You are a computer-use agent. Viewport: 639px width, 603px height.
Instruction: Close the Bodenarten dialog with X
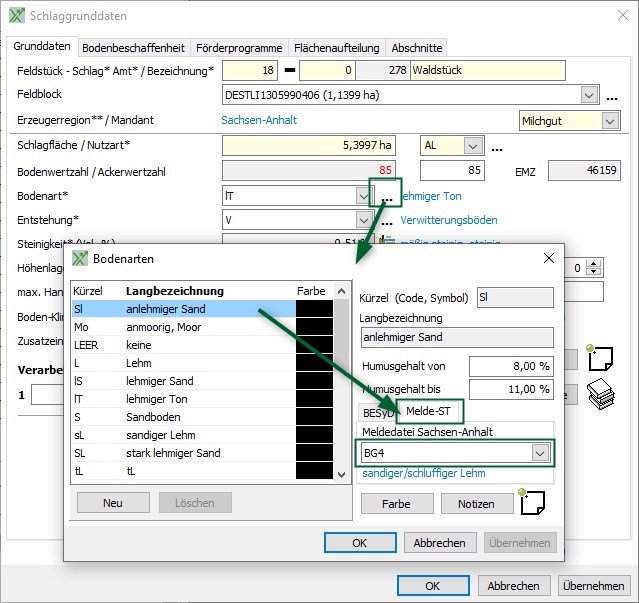pos(548,257)
